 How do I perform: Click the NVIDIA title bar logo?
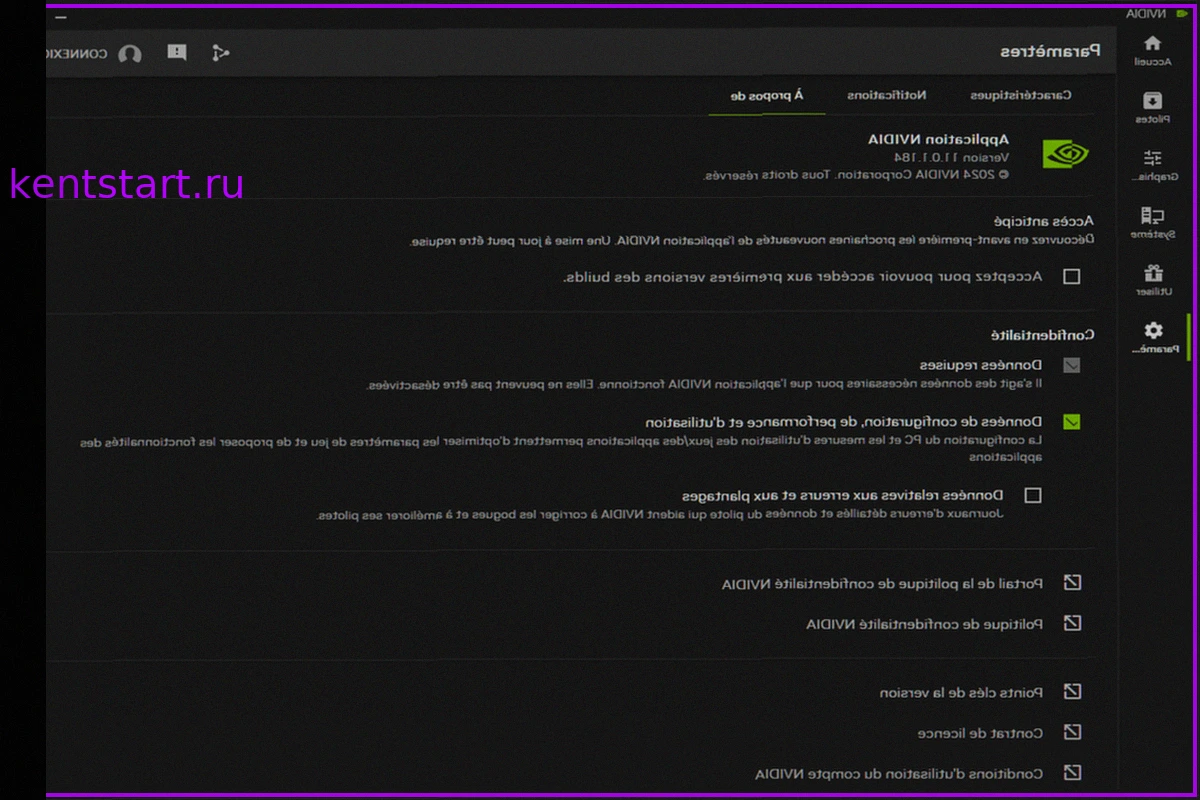(1180, 14)
